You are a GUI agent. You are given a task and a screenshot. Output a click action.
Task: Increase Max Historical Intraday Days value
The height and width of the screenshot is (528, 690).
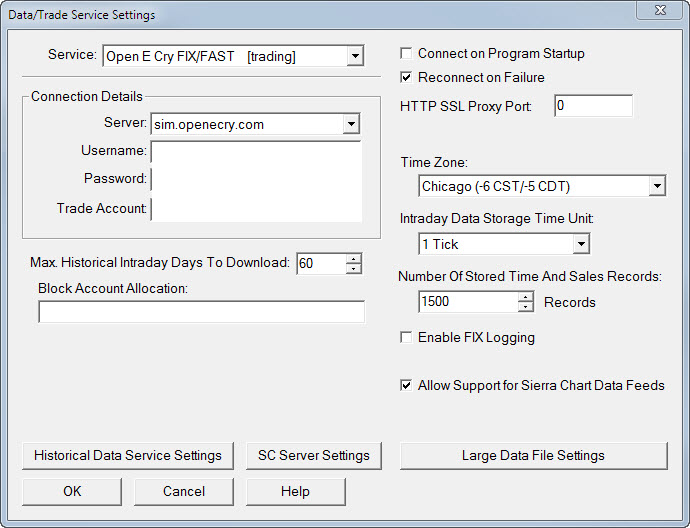353,258
